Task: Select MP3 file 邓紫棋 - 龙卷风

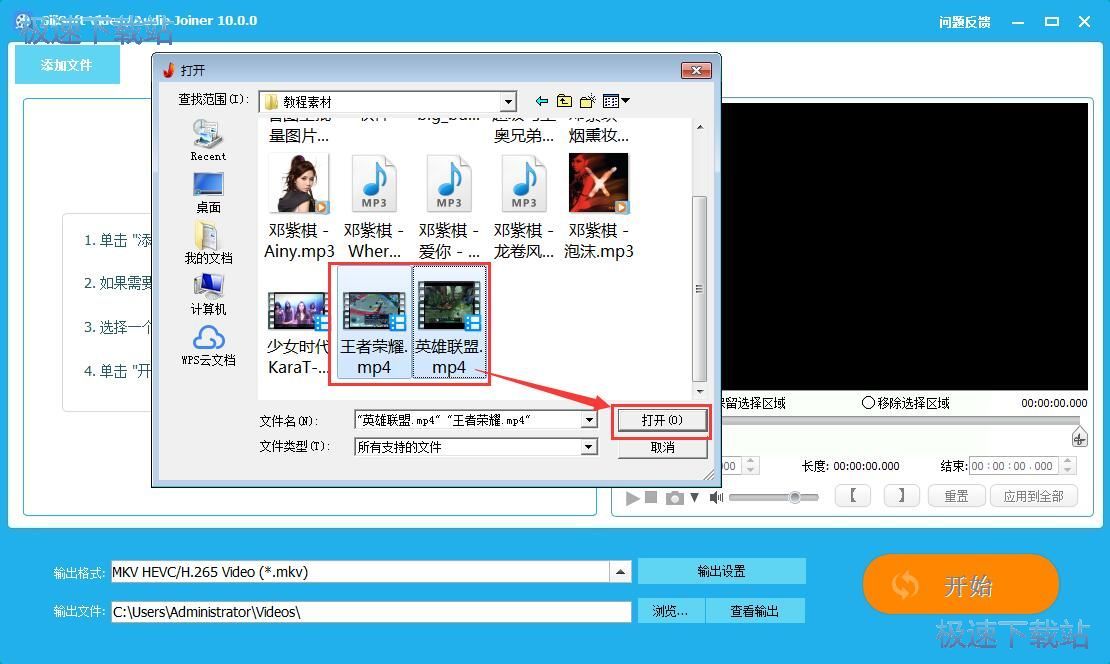Action: [524, 207]
